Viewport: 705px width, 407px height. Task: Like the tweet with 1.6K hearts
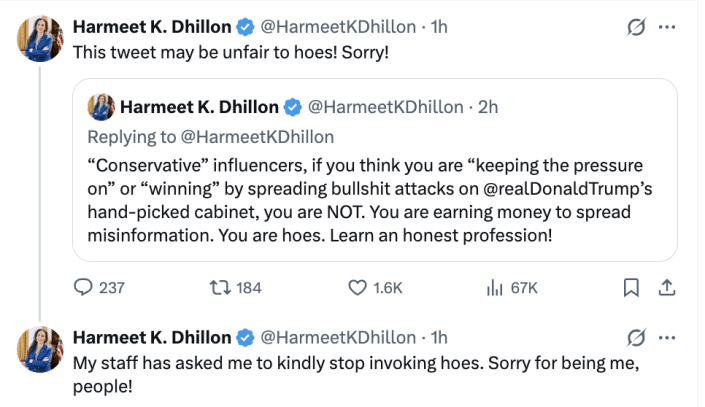(x=357, y=288)
